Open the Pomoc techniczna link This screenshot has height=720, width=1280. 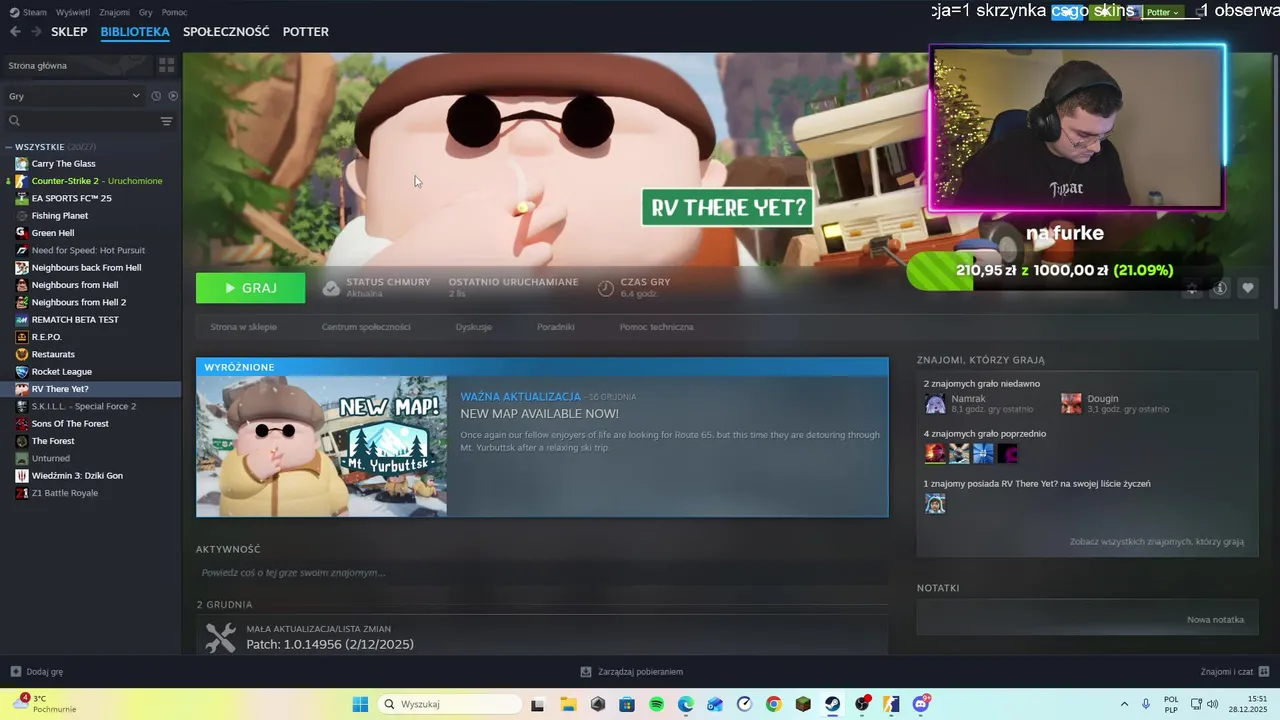point(656,327)
